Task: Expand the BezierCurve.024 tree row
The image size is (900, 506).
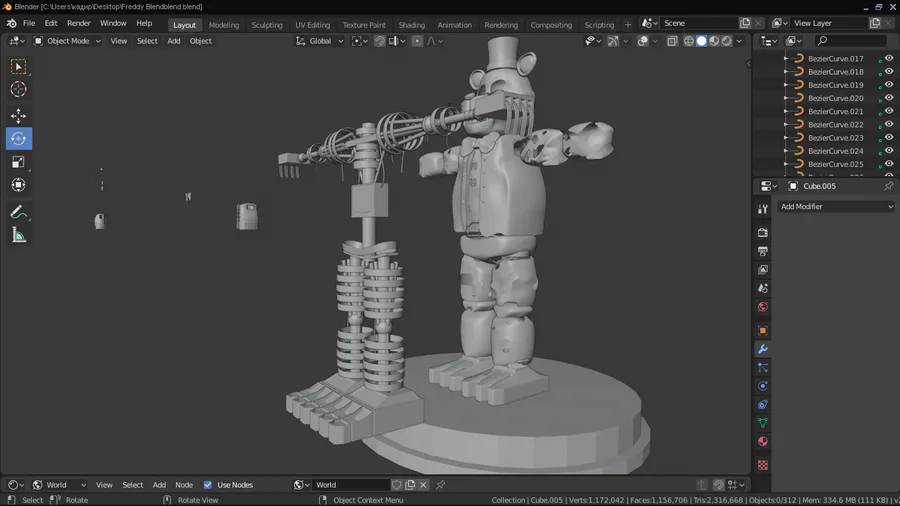Action: (x=786, y=151)
